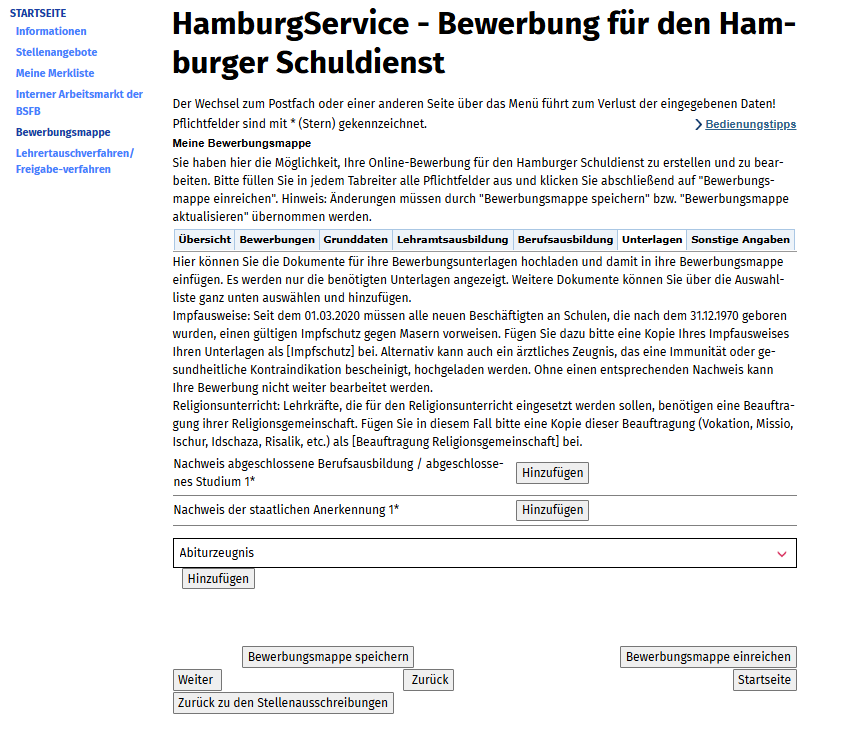
Task: Click Hinzufügen for Nachweis abgeschlossene Berufsausbildung
Action: pyautogui.click(x=552, y=473)
